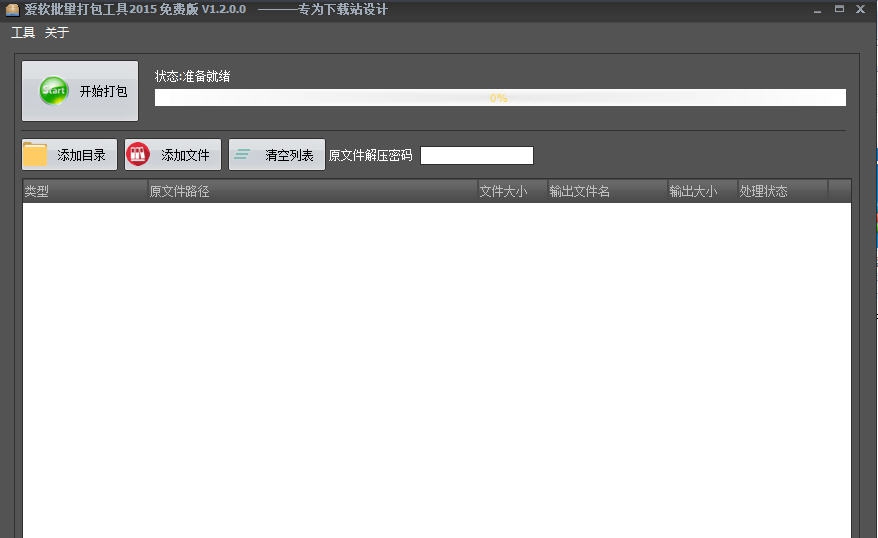The image size is (878, 538).
Task: Sort by the 原文件路径 column header
Action: pos(312,191)
